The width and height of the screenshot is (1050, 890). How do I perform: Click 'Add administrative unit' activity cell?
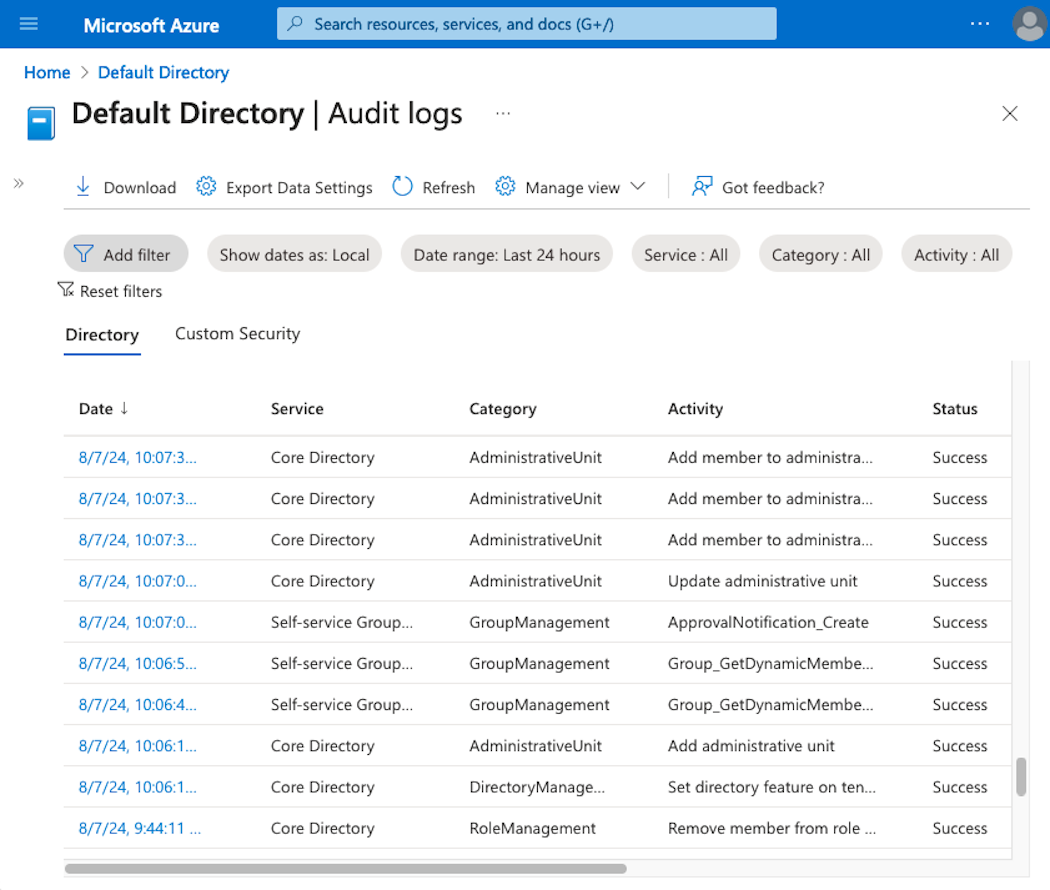tap(751, 746)
